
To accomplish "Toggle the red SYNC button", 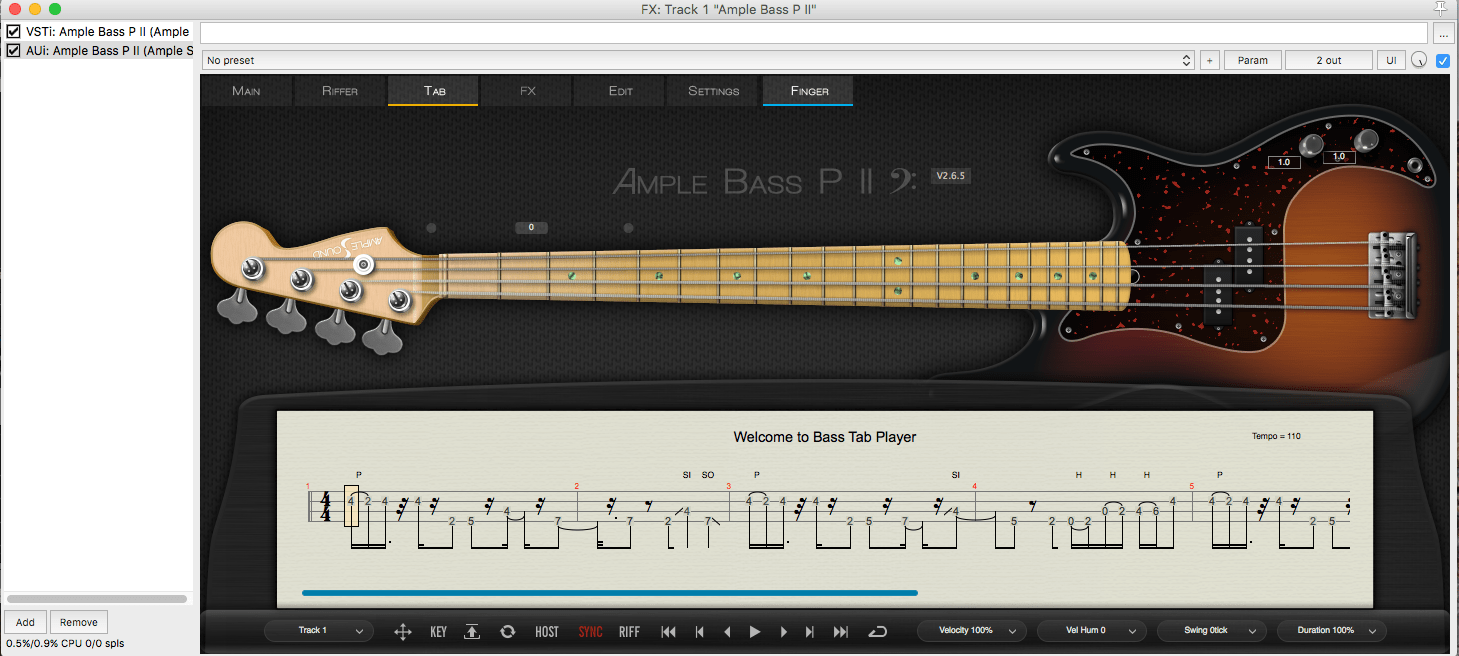I will pyautogui.click(x=590, y=632).
